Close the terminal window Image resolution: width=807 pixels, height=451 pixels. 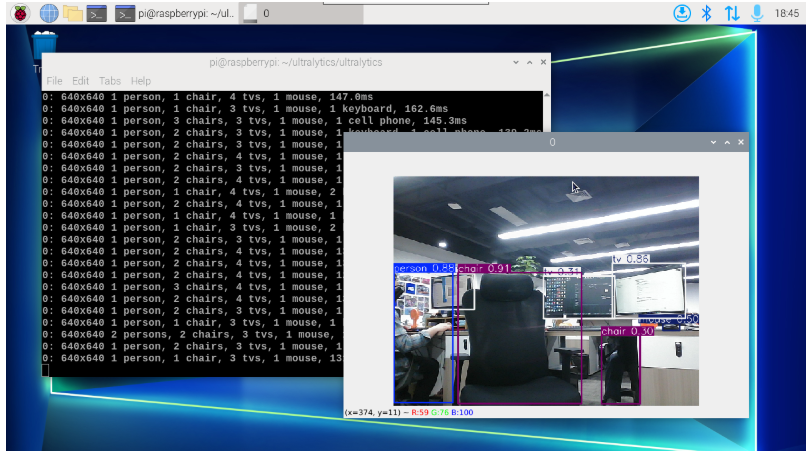click(x=543, y=62)
